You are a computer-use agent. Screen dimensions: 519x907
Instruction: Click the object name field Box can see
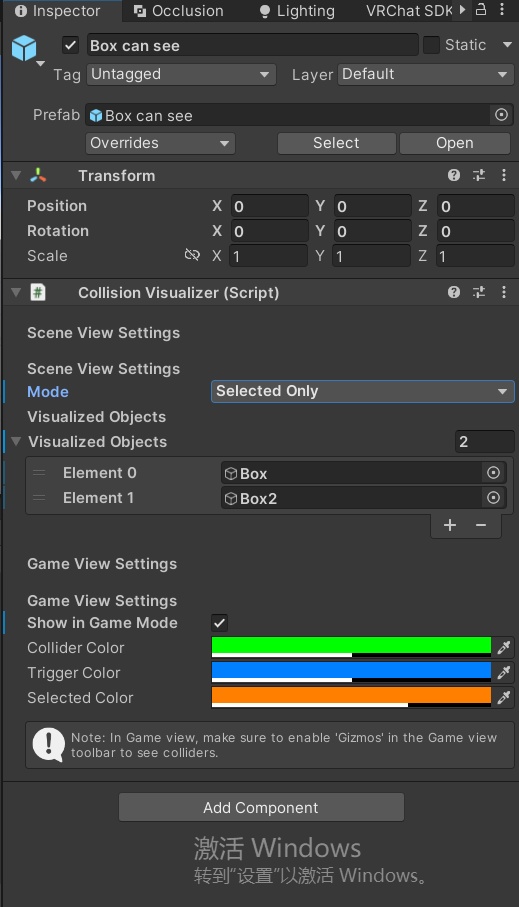[252, 45]
